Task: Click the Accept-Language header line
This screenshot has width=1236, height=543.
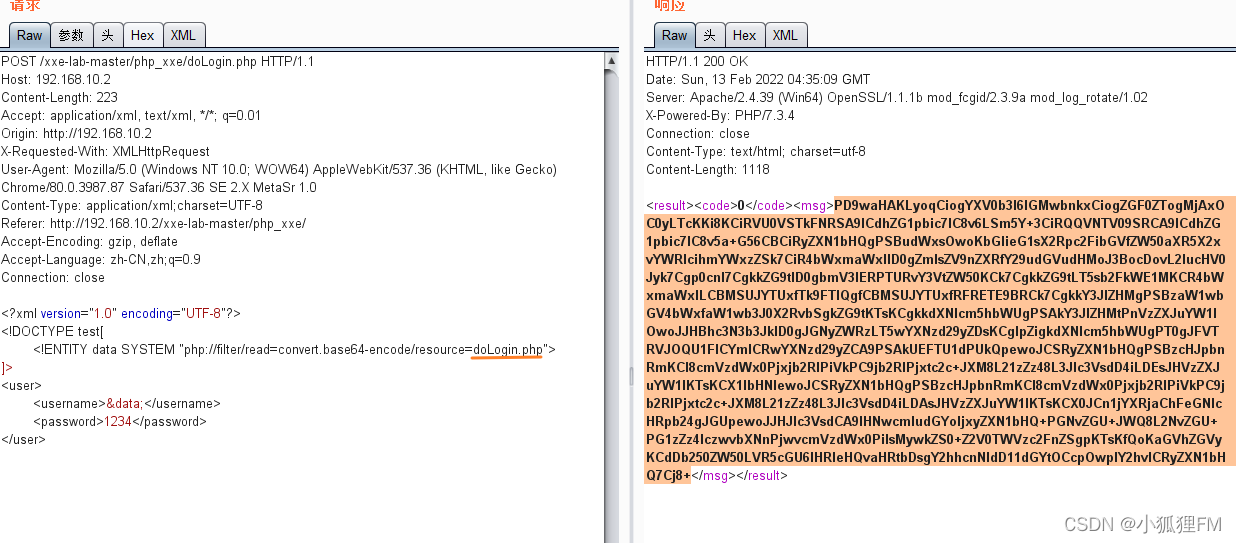Action: click(101, 260)
